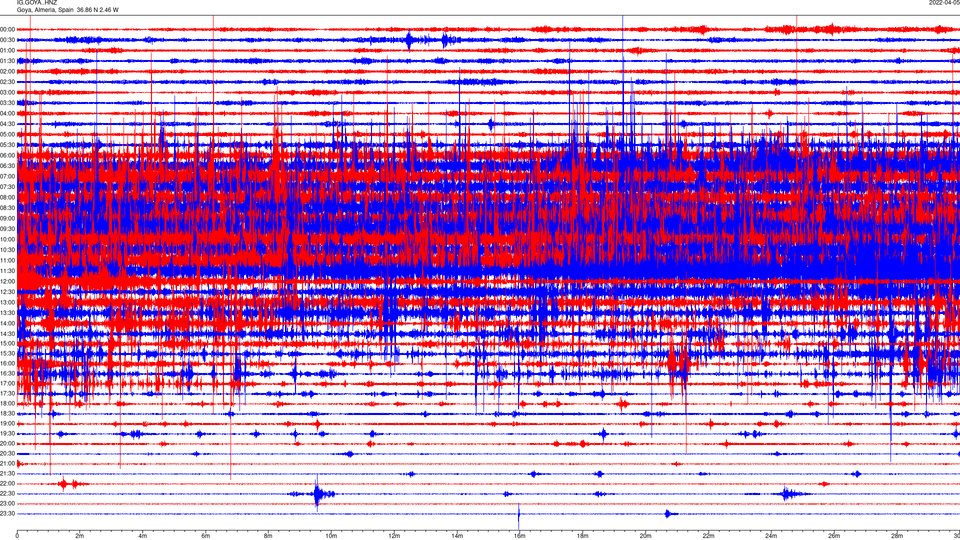Click the '2m' tick label on time axis
This screenshot has width=960, height=540.
coord(80,536)
